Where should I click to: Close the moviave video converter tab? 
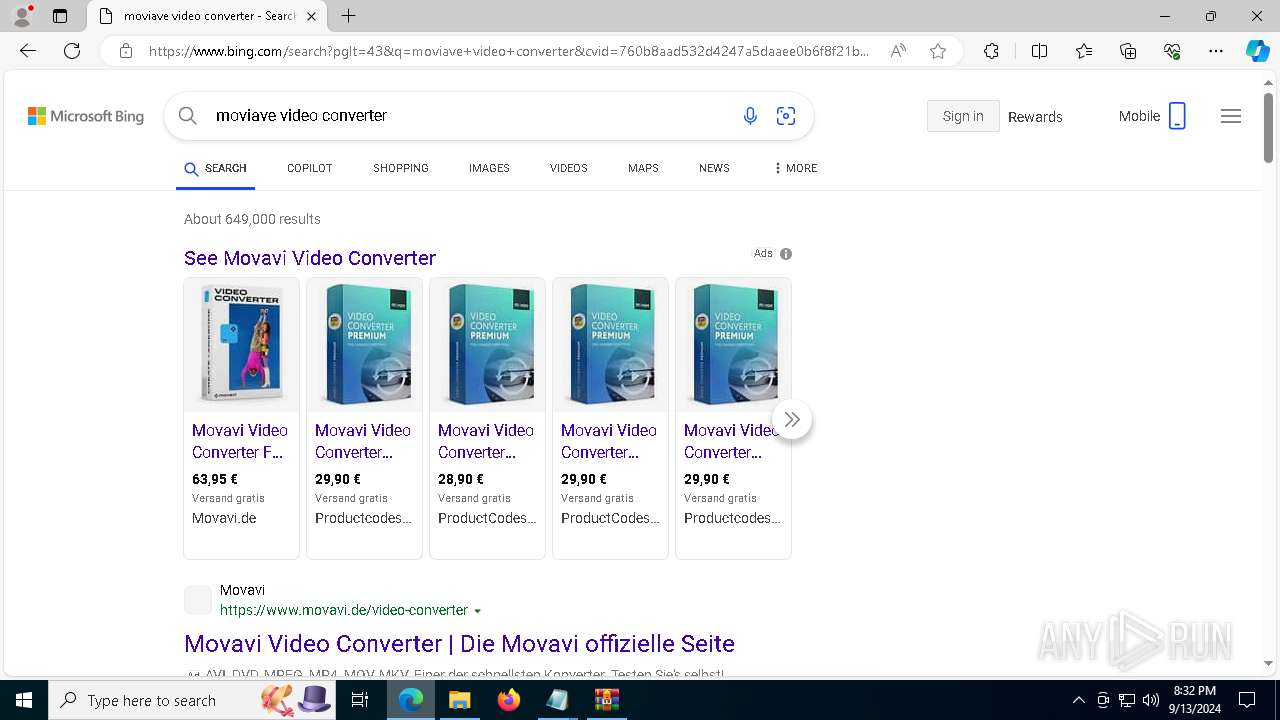(x=311, y=16)
